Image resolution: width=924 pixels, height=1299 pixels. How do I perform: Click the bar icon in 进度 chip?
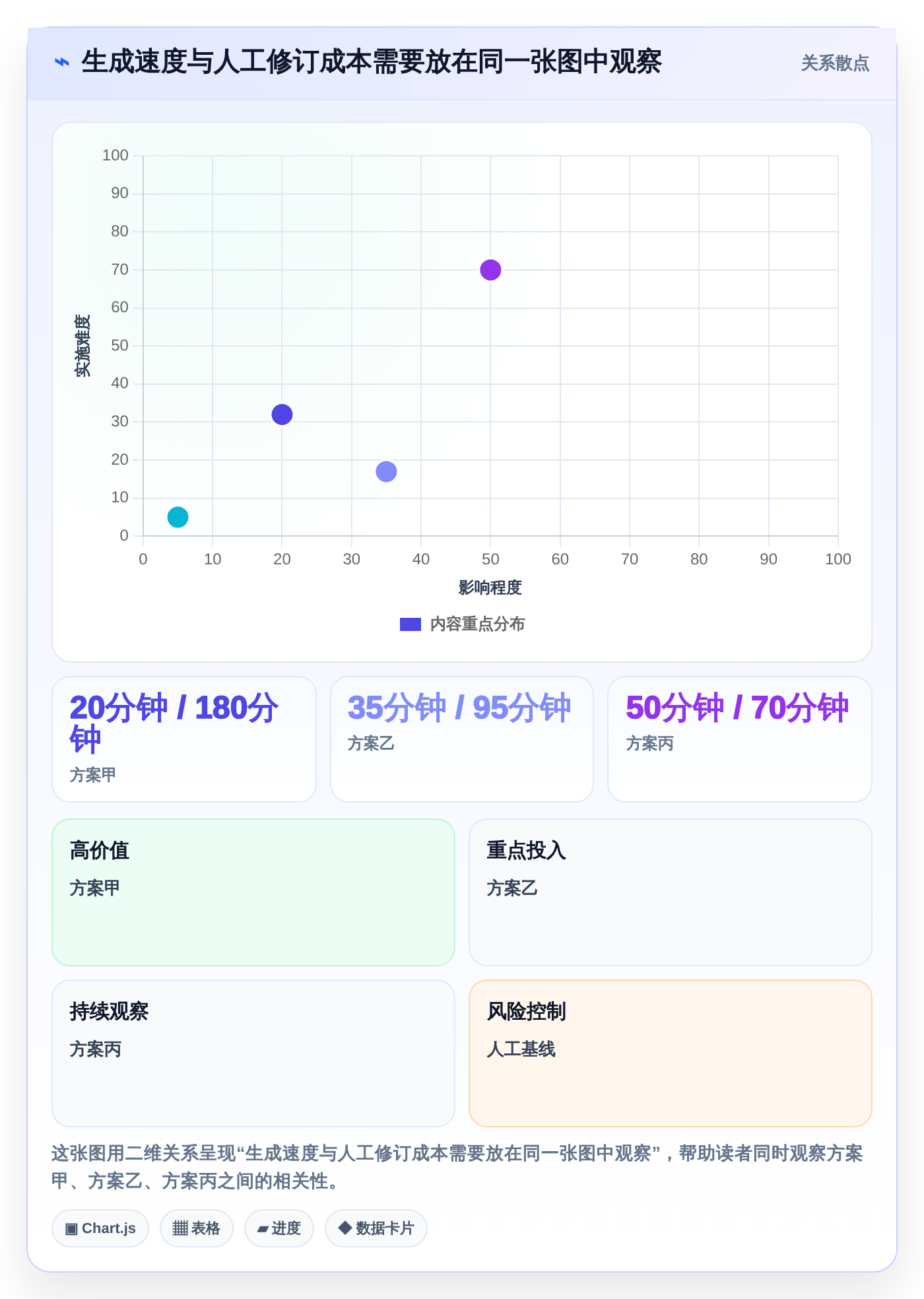pyautogui.click(x=263, y=1229)
